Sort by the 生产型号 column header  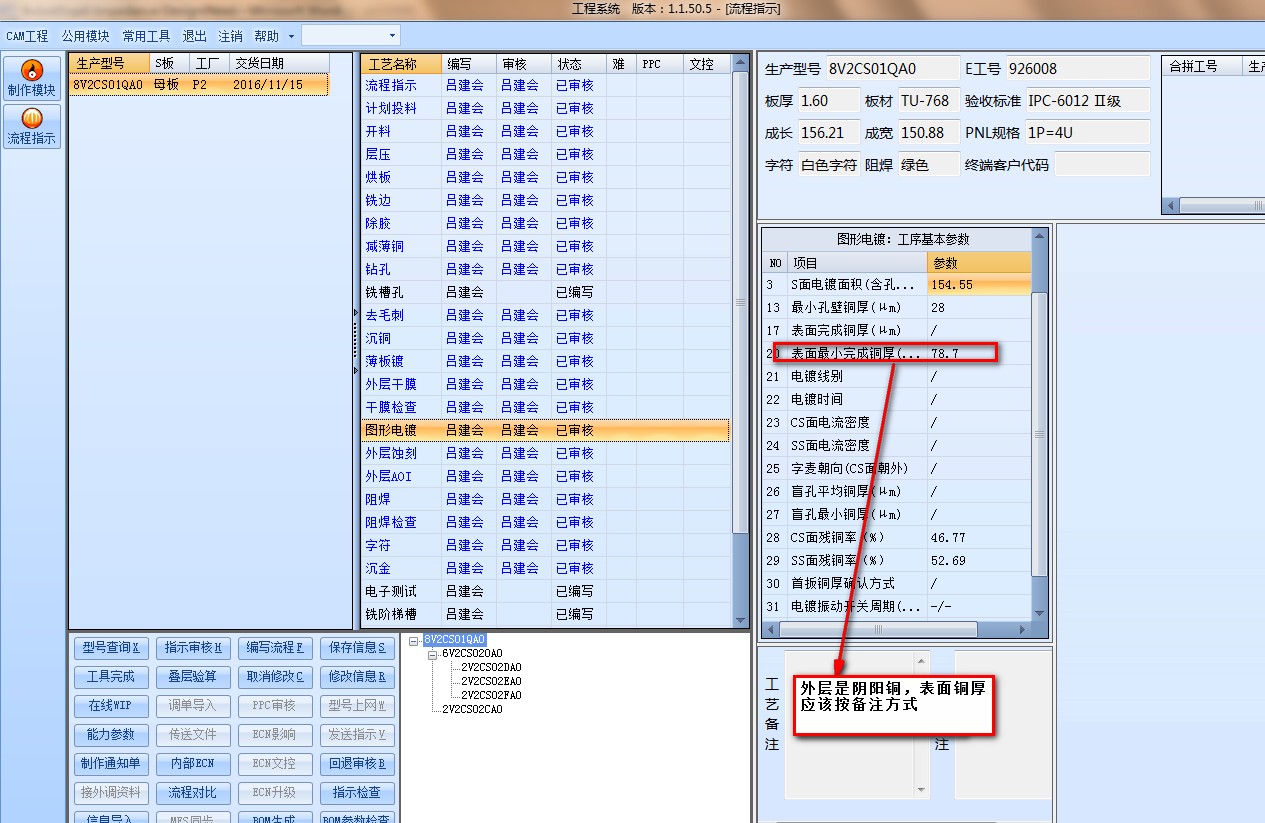(x=109, y=63)
